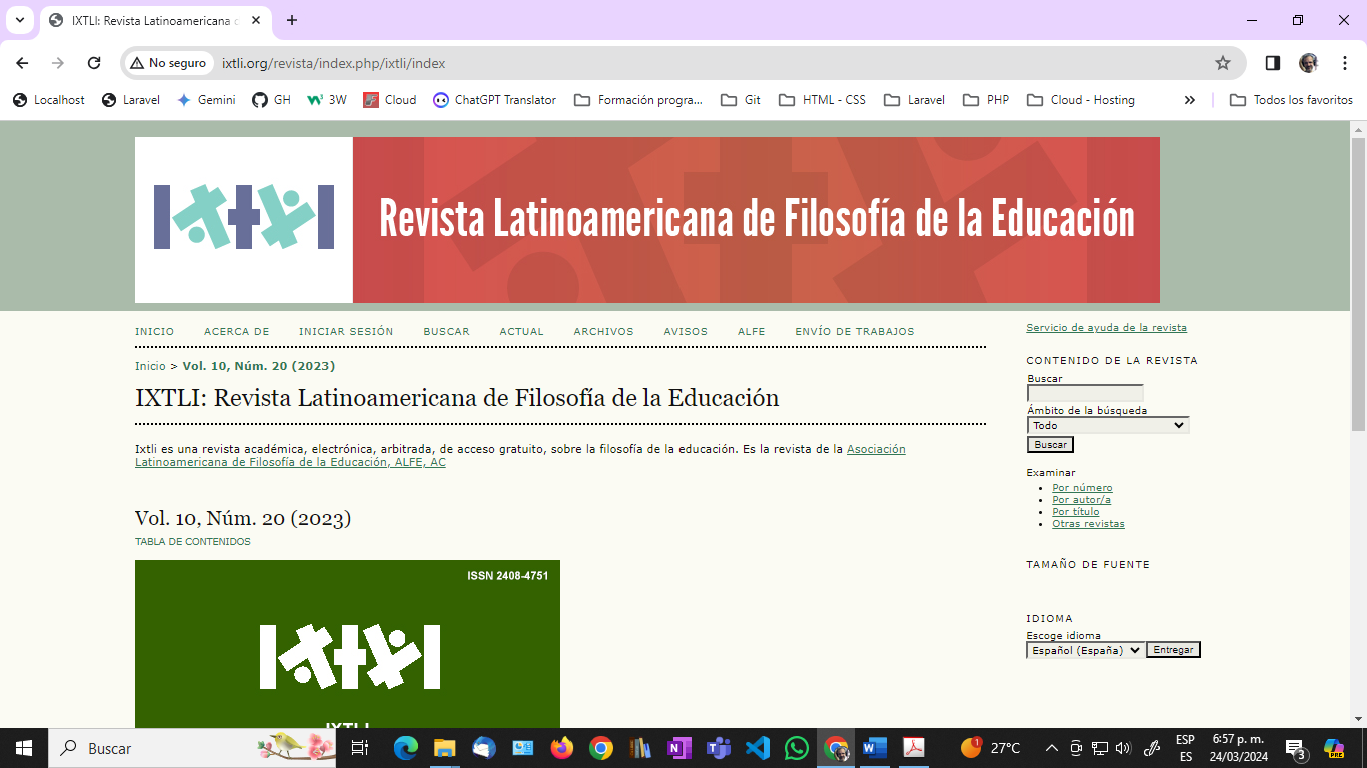
Task: Open the BUSCAR menu item
Action: coord(446,332)
